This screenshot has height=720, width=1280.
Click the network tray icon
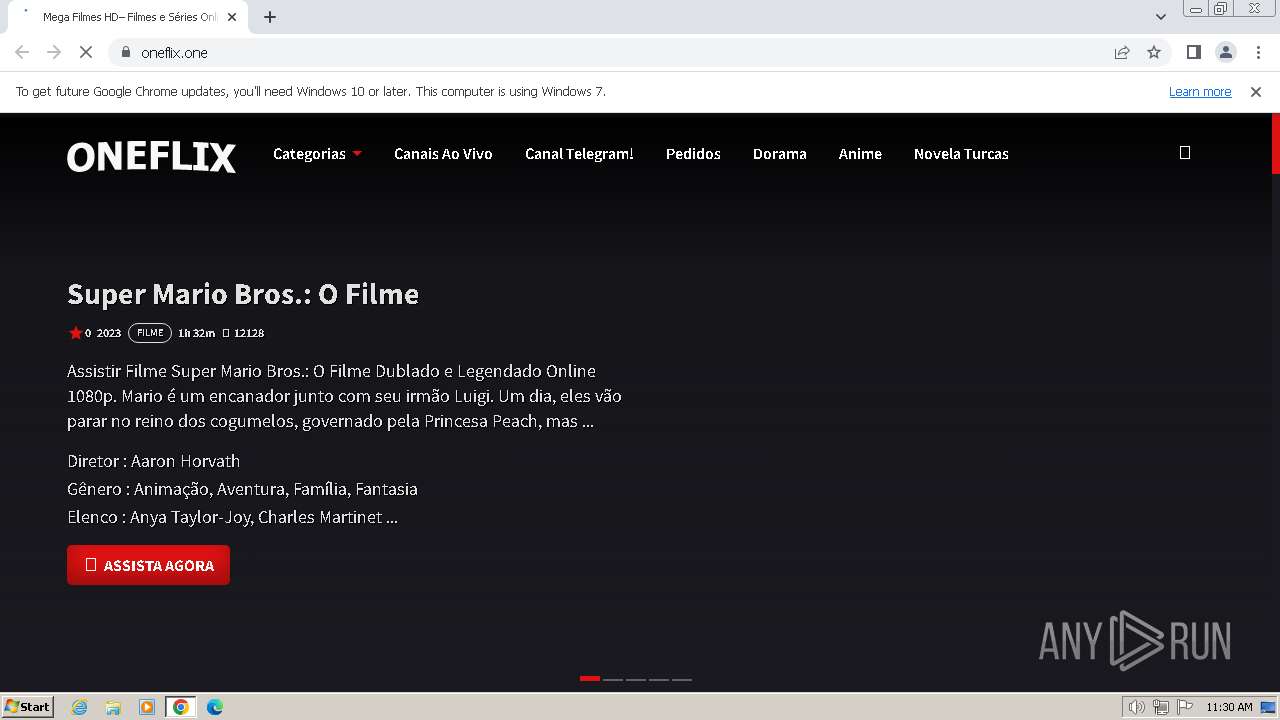pos(1161,707)
